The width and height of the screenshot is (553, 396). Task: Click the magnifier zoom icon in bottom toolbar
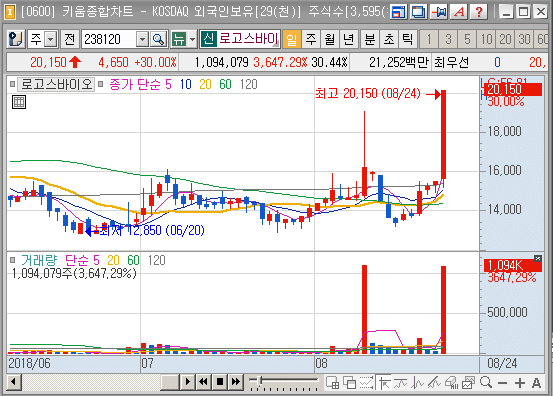pos(486,382)
